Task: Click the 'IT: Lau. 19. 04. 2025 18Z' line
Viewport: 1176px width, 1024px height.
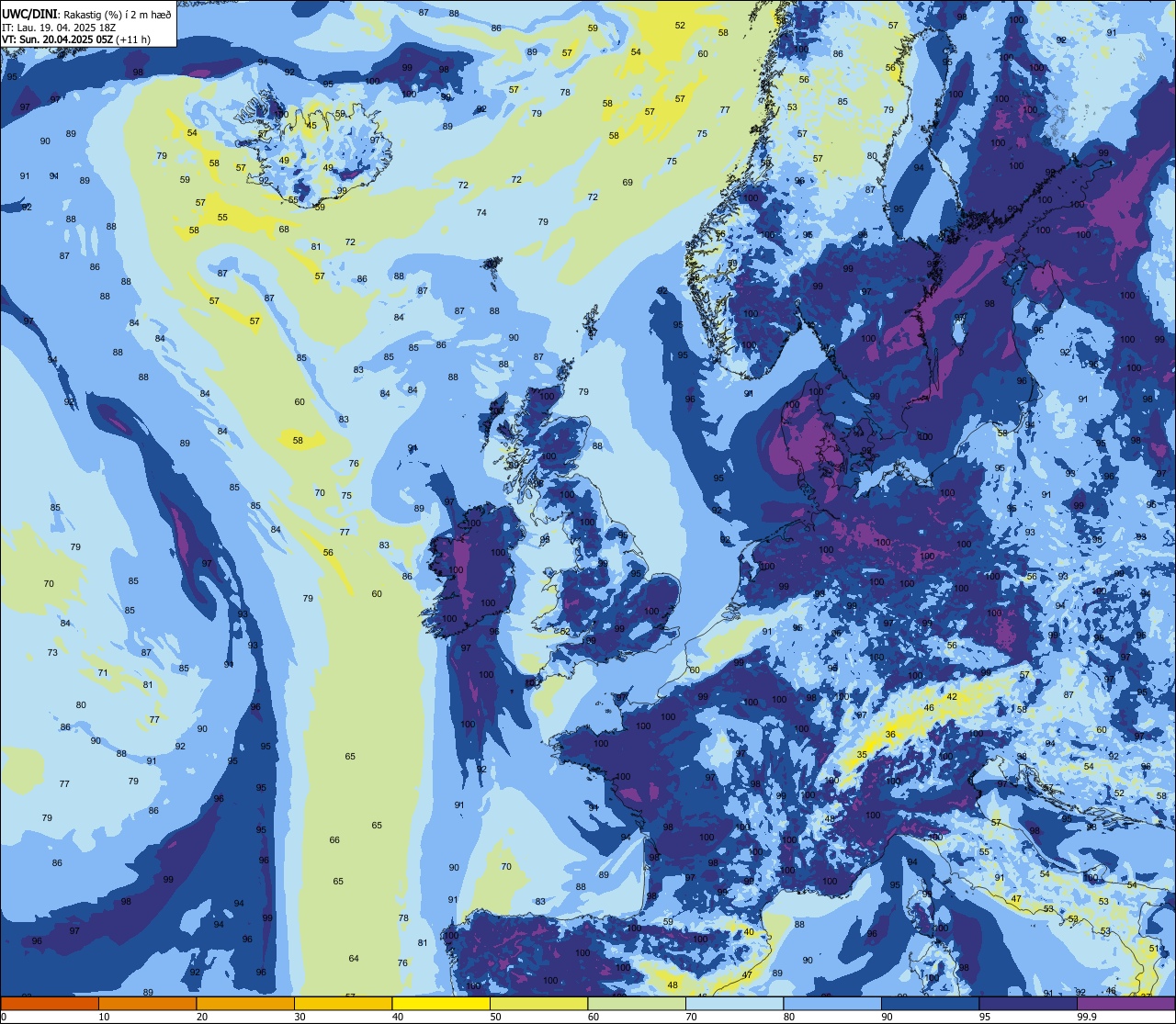Action: [x=59, y=28]
